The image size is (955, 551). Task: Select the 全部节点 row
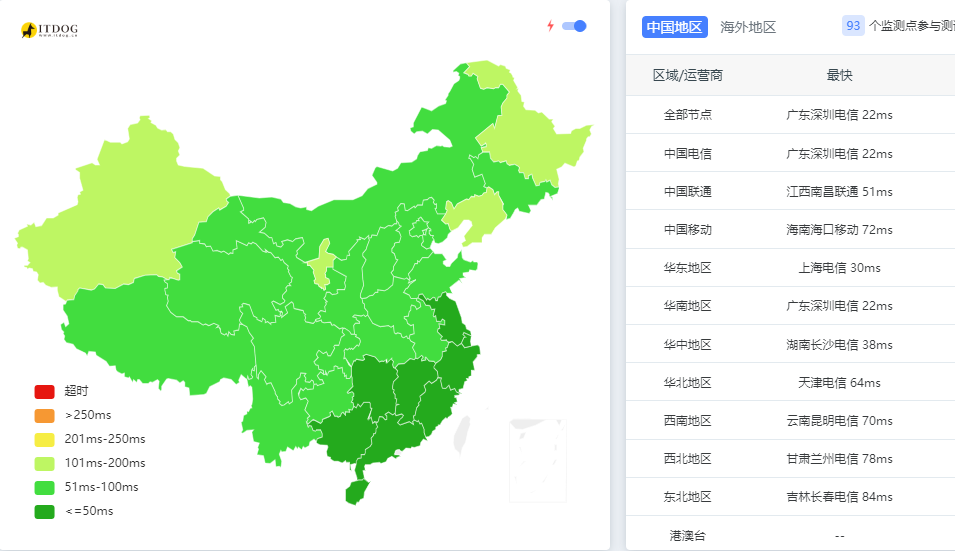click(x=688, y=115)
